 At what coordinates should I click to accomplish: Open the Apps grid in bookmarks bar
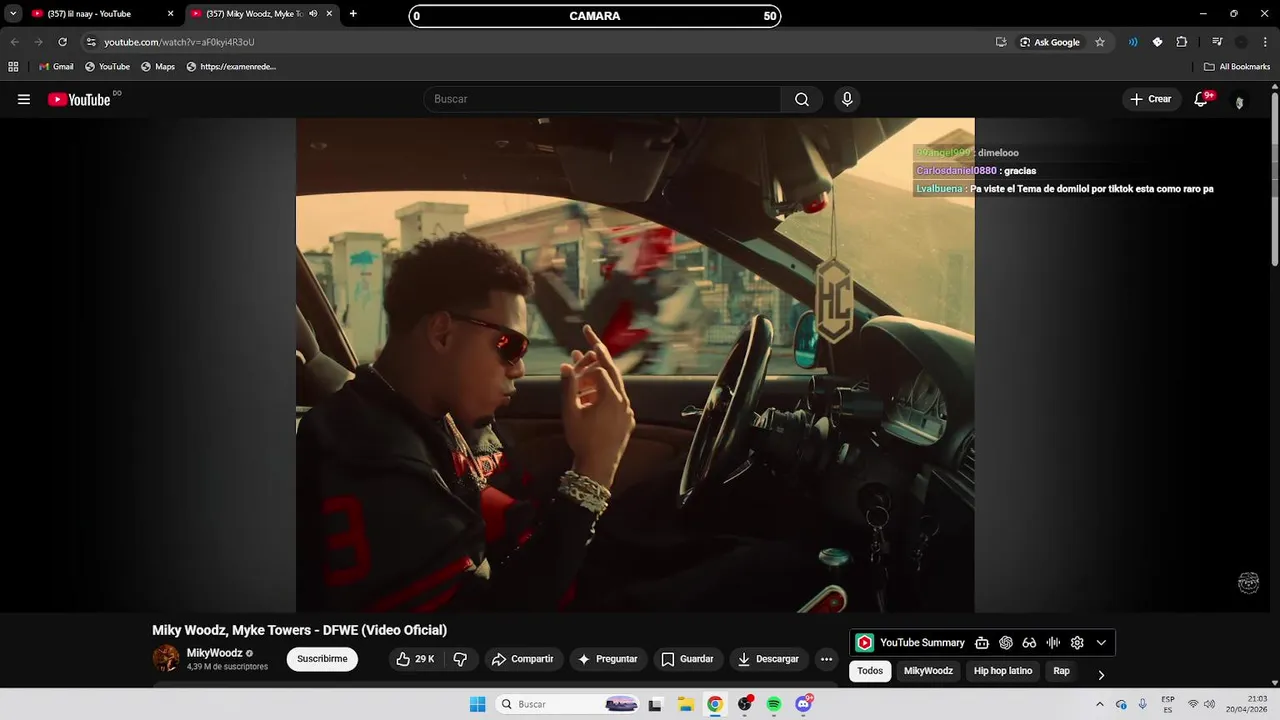13,67
